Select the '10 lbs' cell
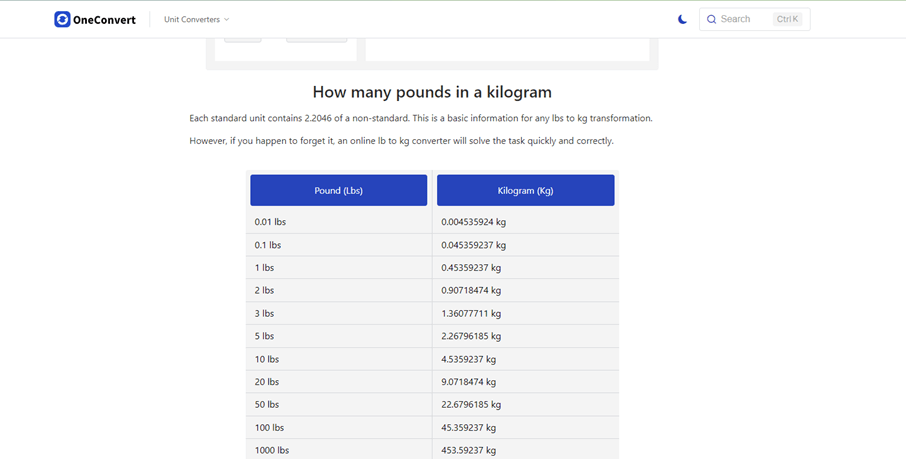This screenshot has width=906, height=459. point(339,359)
